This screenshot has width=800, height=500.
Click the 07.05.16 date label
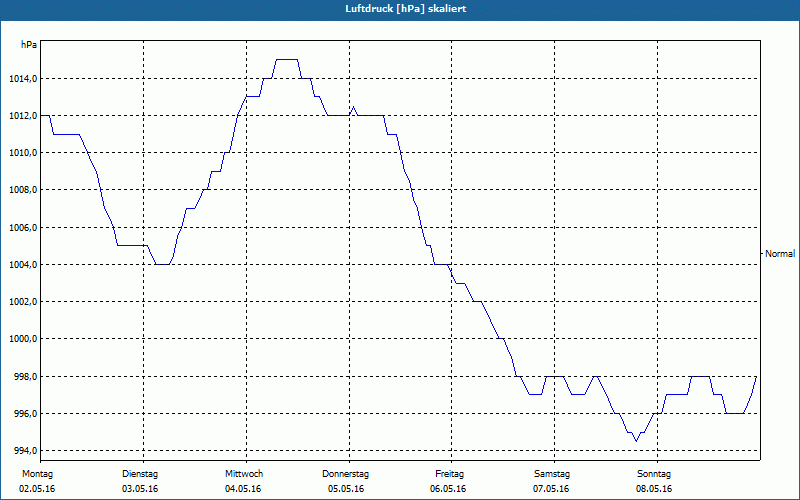pos(551,489)
